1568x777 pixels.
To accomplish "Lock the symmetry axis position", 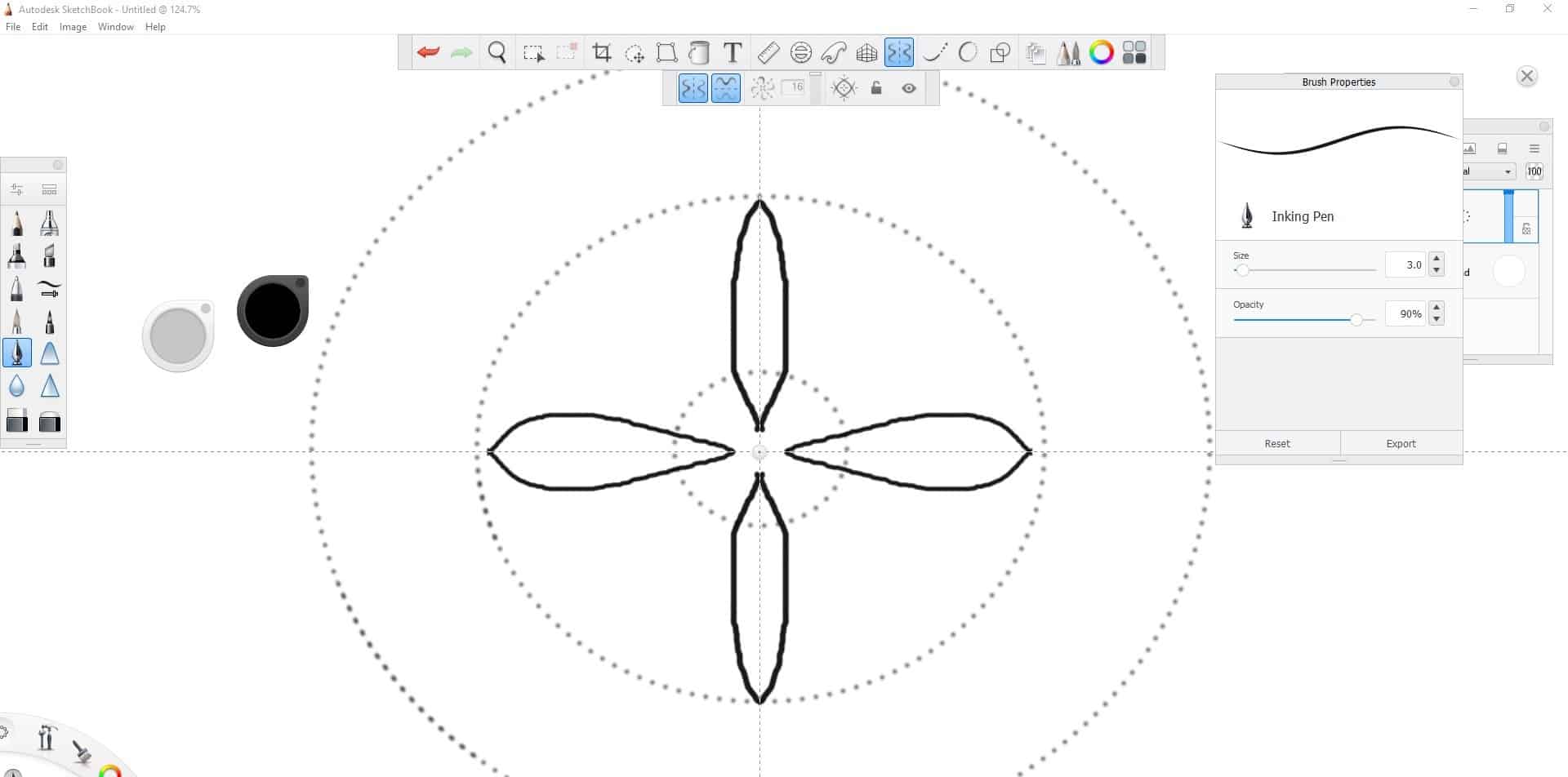I will [875, 88].
